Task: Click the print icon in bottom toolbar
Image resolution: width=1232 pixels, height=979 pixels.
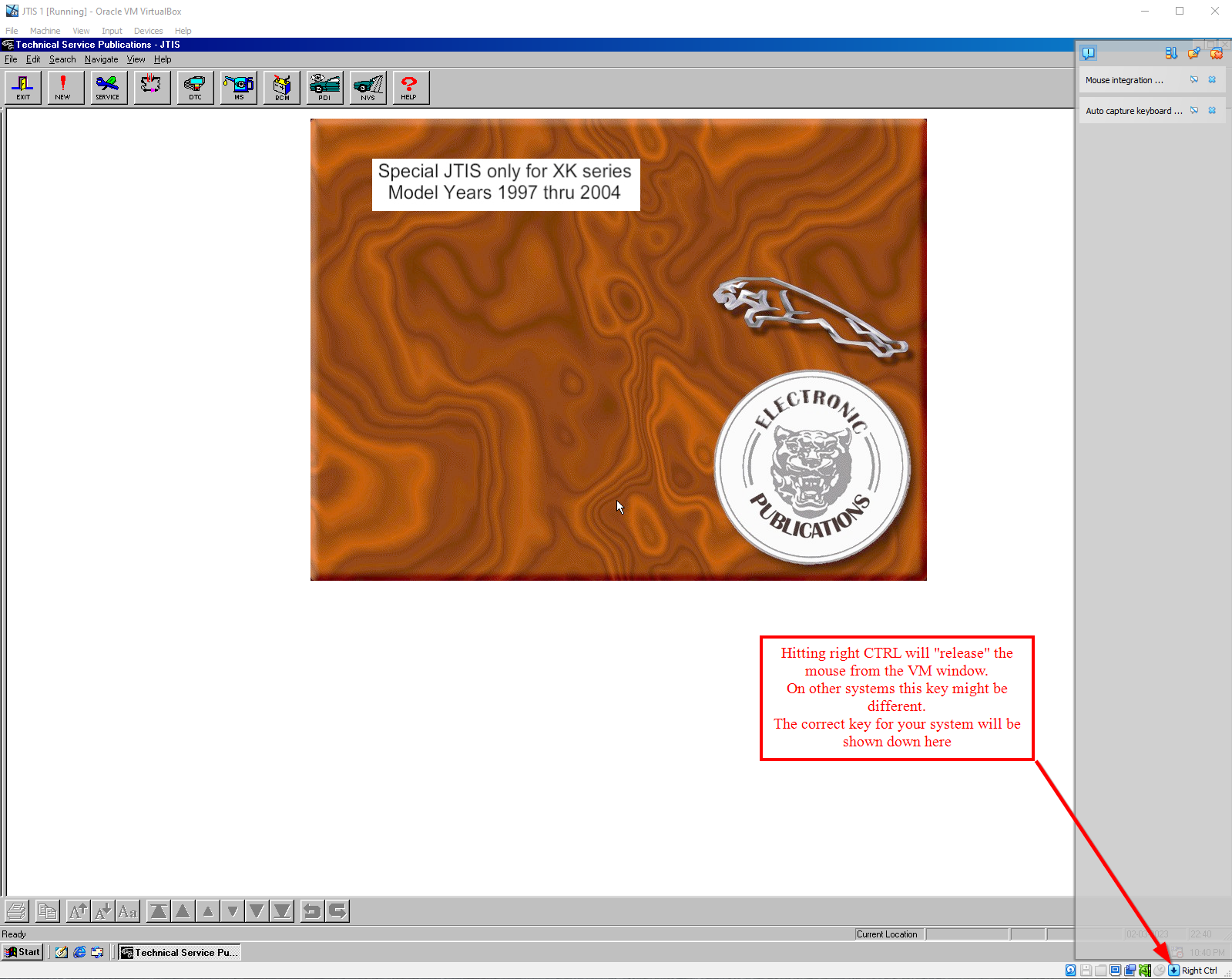Action: [17, 911]
